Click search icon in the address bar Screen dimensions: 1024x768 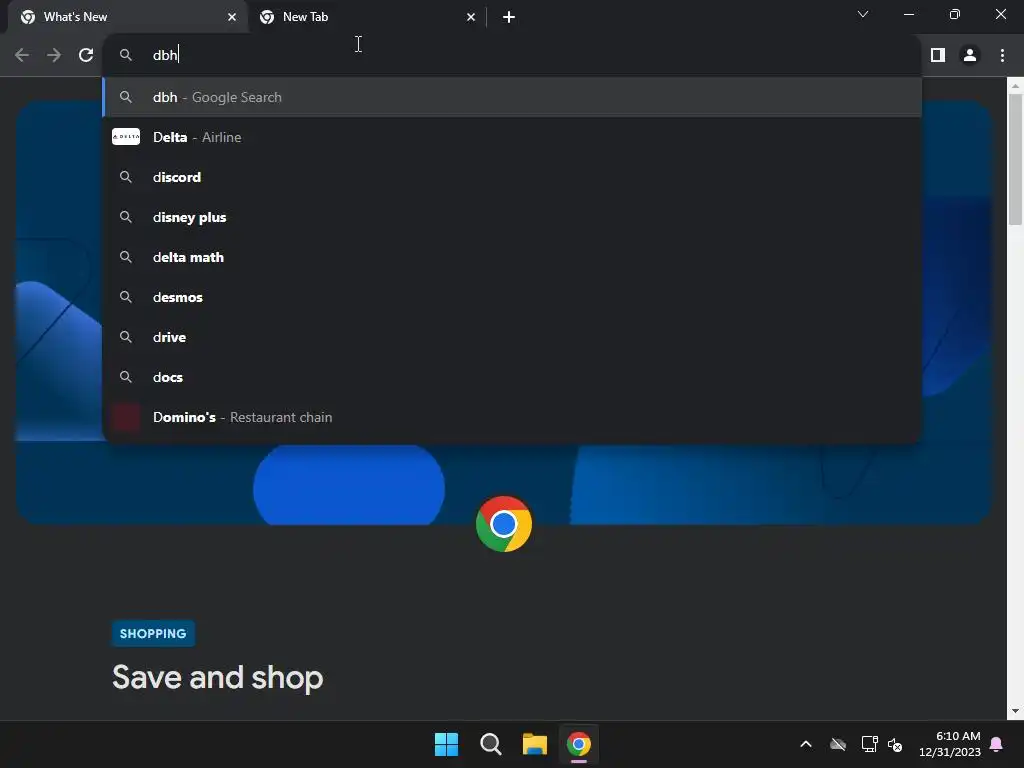click(x=126, y=55)
